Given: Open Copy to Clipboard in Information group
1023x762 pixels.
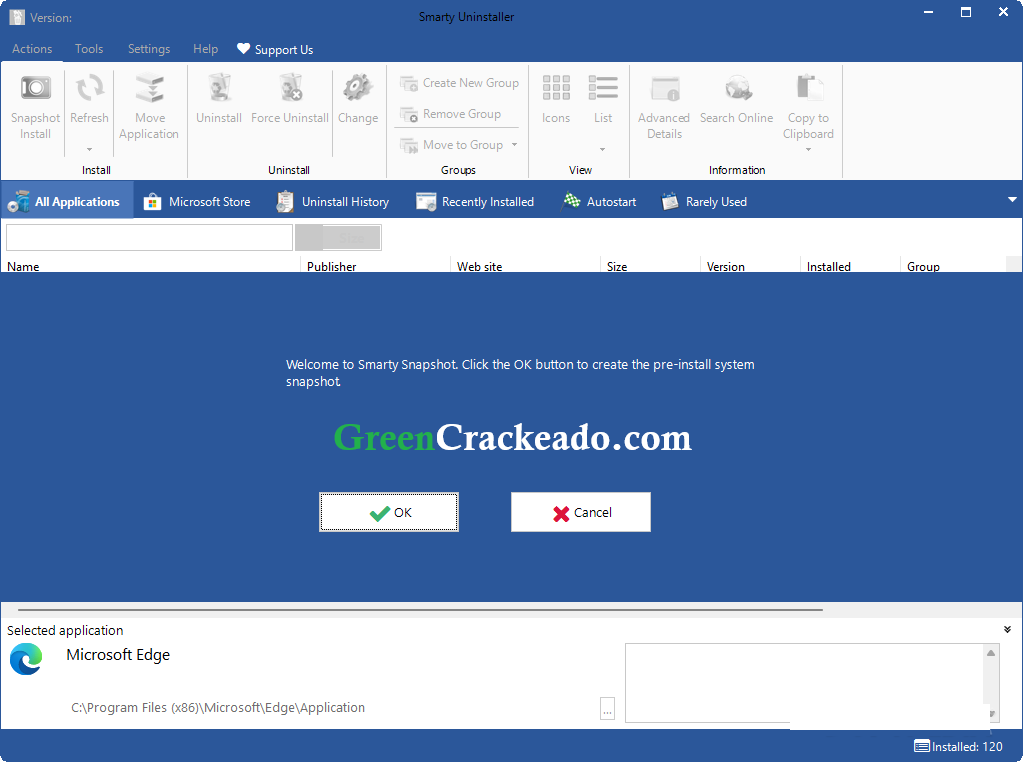Looking at the screenshot, I should click(808, 105).
